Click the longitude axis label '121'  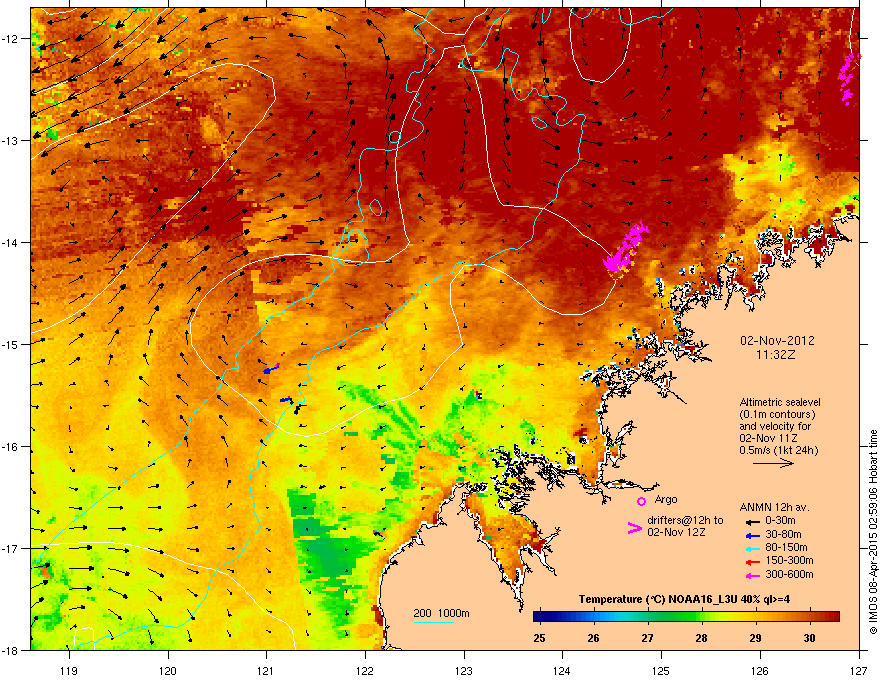tap(266, 670)
